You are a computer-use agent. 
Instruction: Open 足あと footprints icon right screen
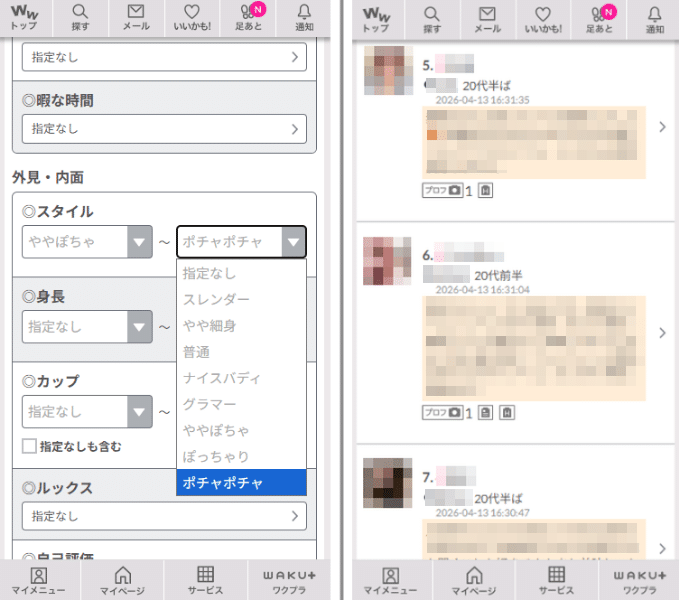coord(599,19)
